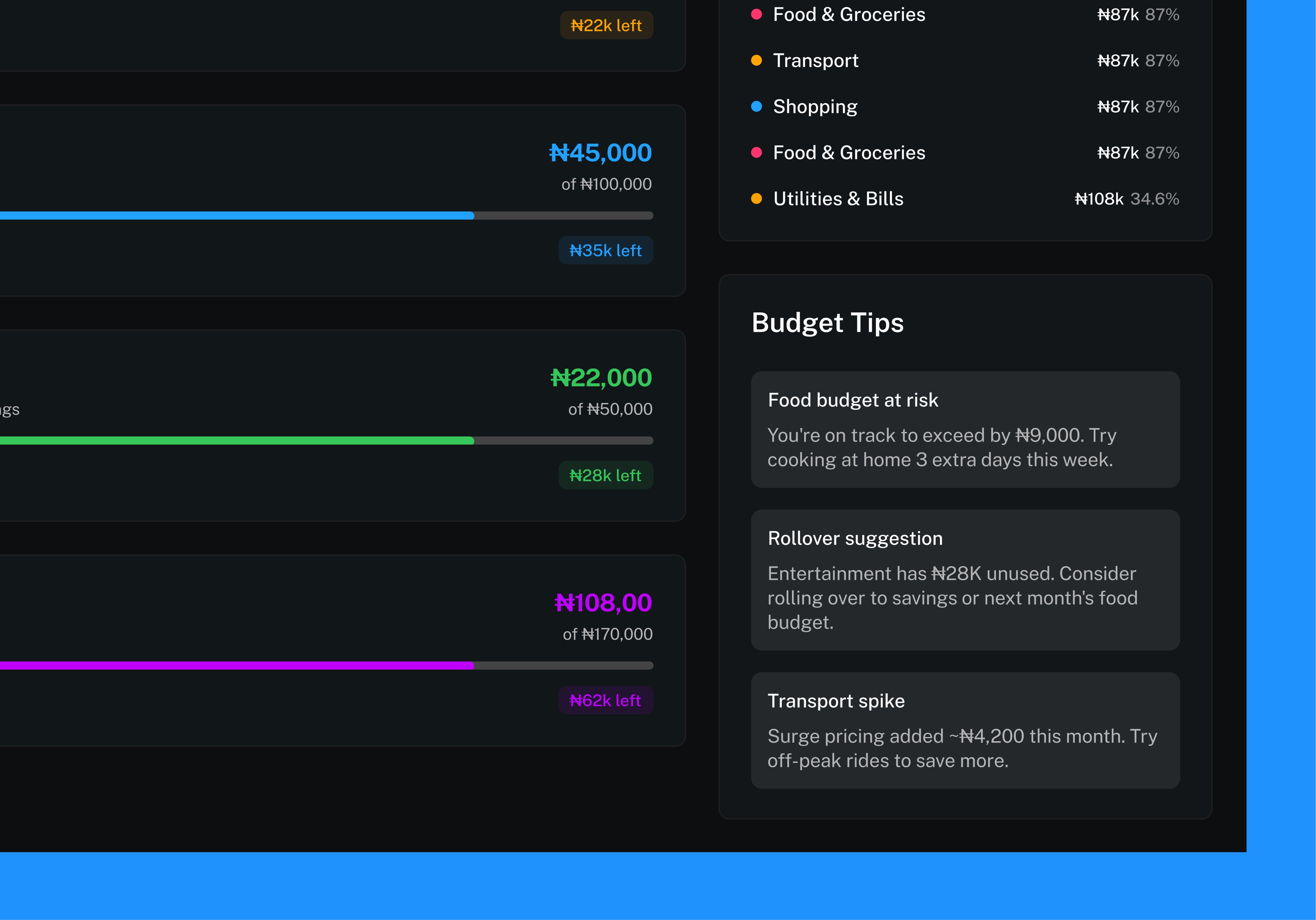Click the purple ₦62k left badge
1316x920 pixels.
tap(605, 700)
